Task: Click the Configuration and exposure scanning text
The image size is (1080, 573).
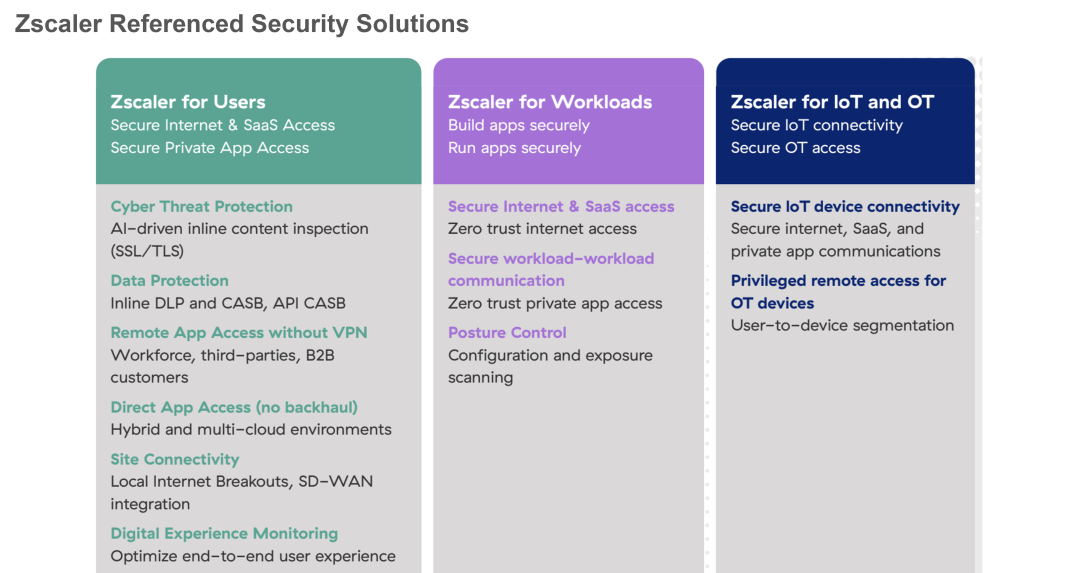Action: (550, 366)
